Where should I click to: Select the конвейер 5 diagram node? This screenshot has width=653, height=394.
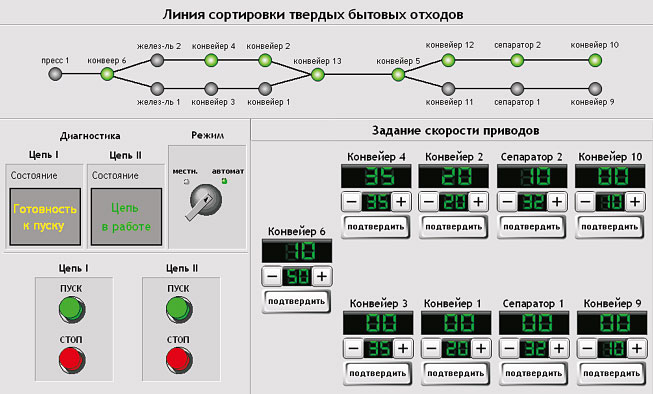click(398, 75)
